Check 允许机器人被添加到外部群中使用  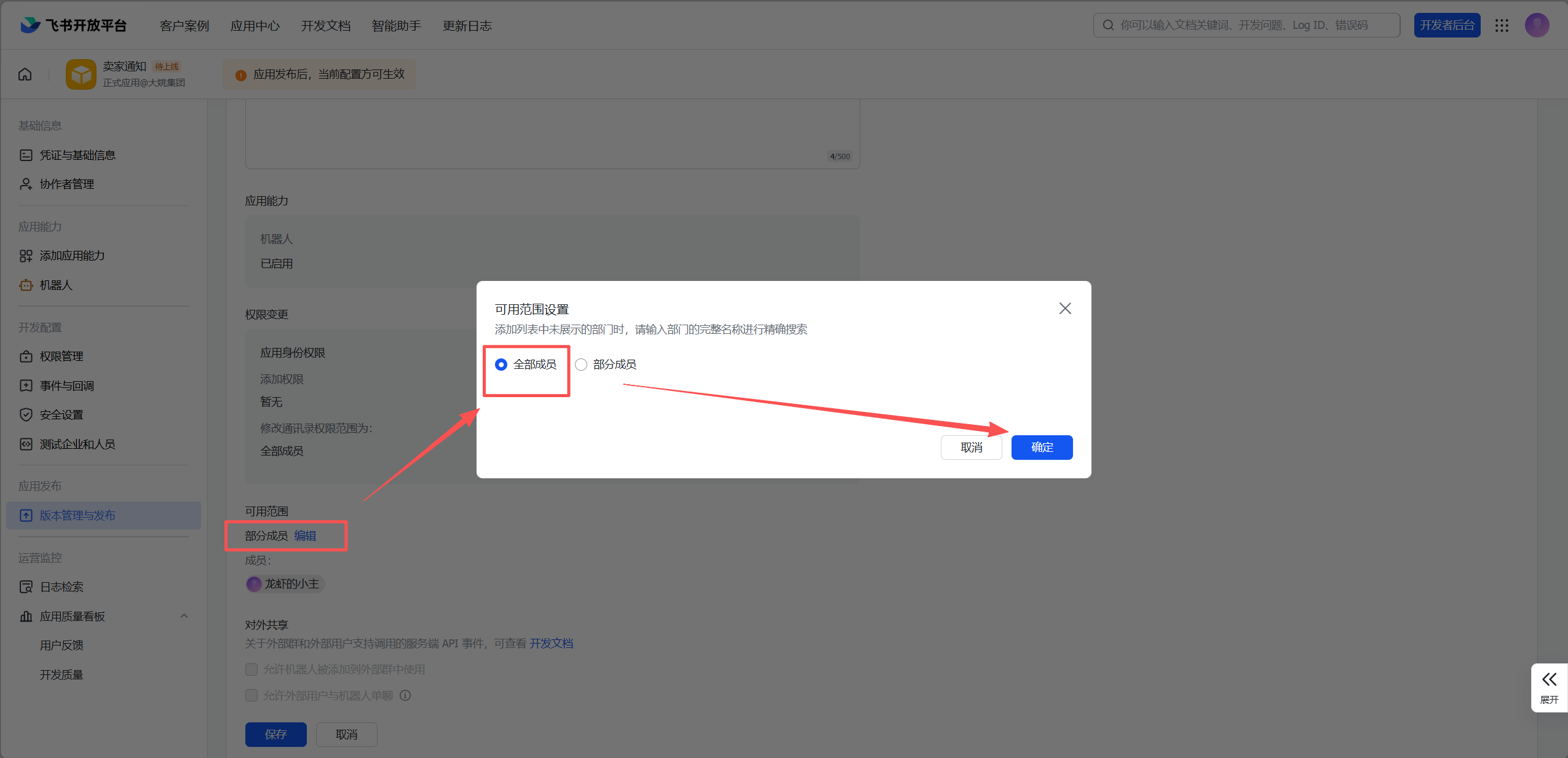tap(251, 669)
